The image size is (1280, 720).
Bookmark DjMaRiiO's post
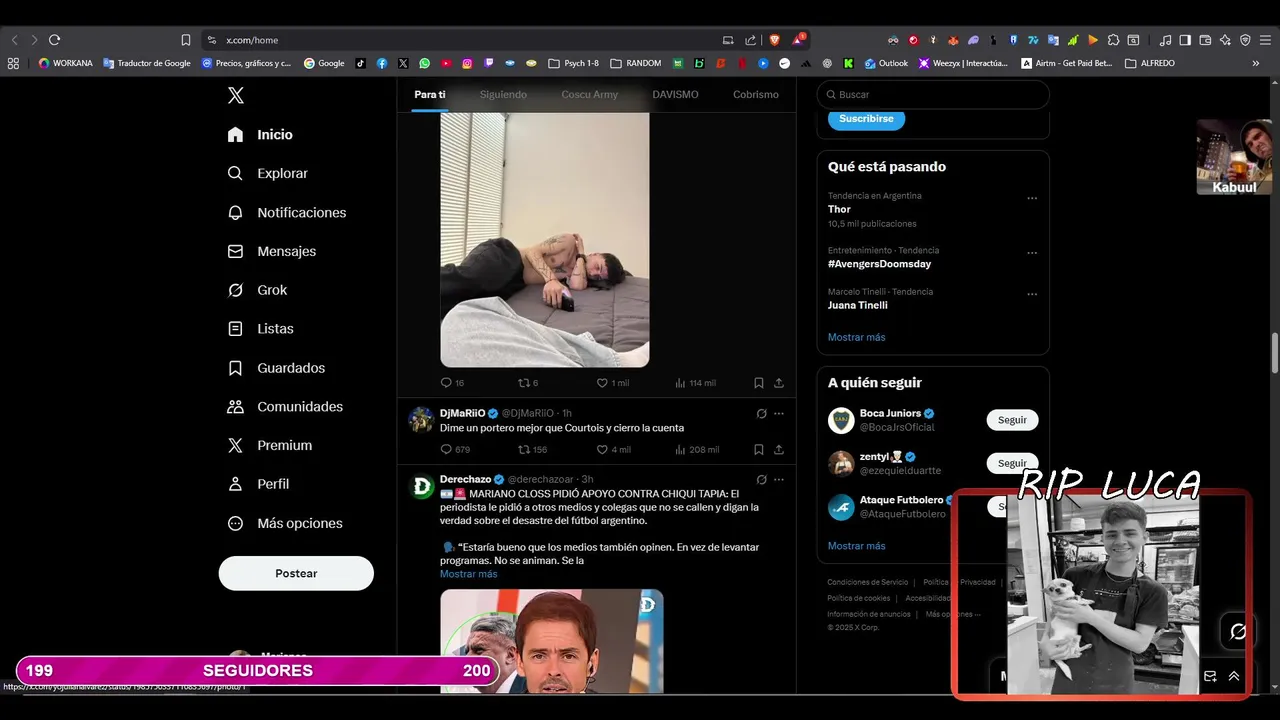pyautogui.click(x=759, y=450)
